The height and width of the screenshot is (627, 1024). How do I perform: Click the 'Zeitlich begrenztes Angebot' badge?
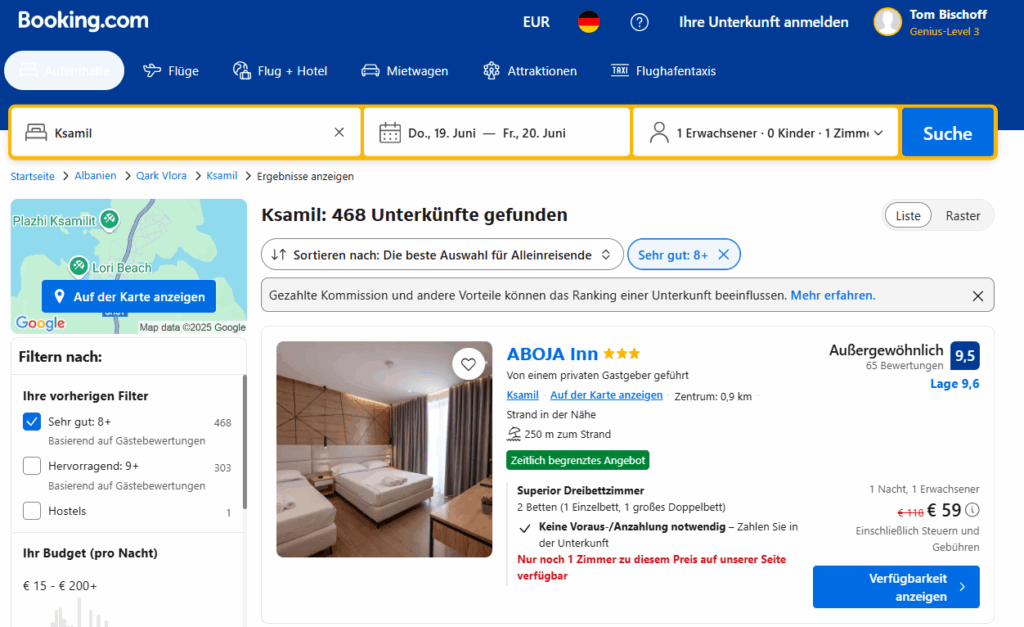578,460
